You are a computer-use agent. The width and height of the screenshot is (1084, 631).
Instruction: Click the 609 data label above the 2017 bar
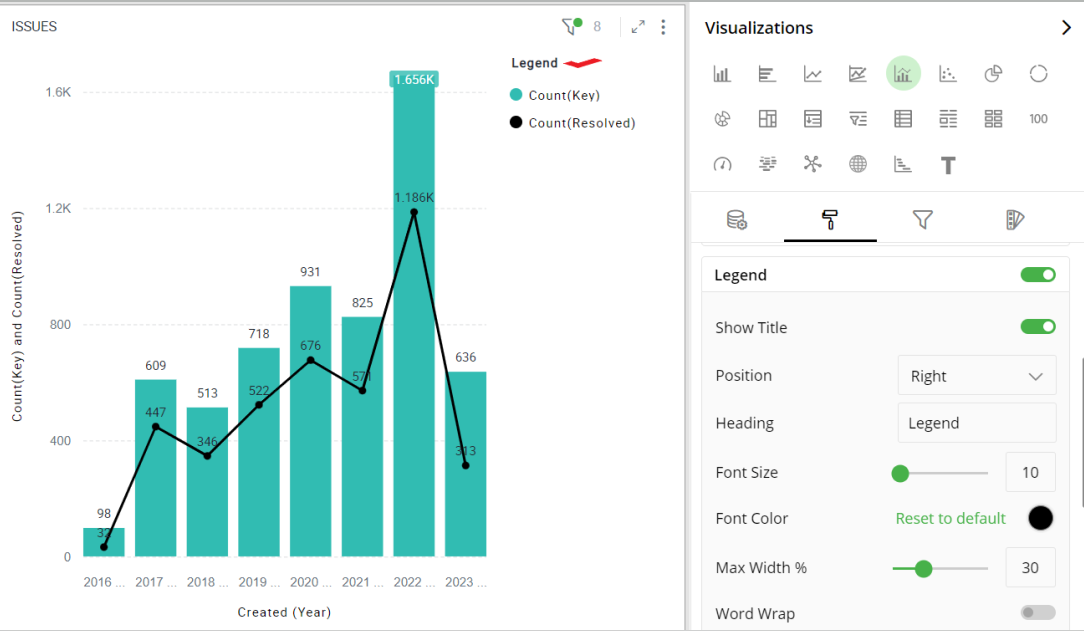[x=156, y=366]
